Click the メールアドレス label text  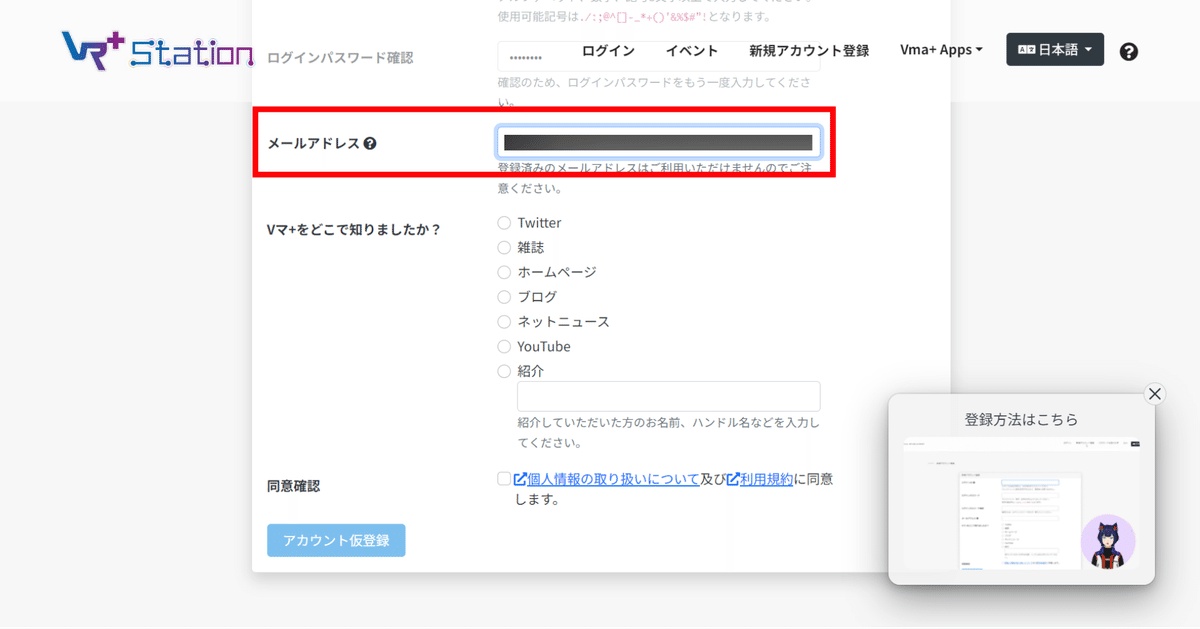[x=313, y=144]
